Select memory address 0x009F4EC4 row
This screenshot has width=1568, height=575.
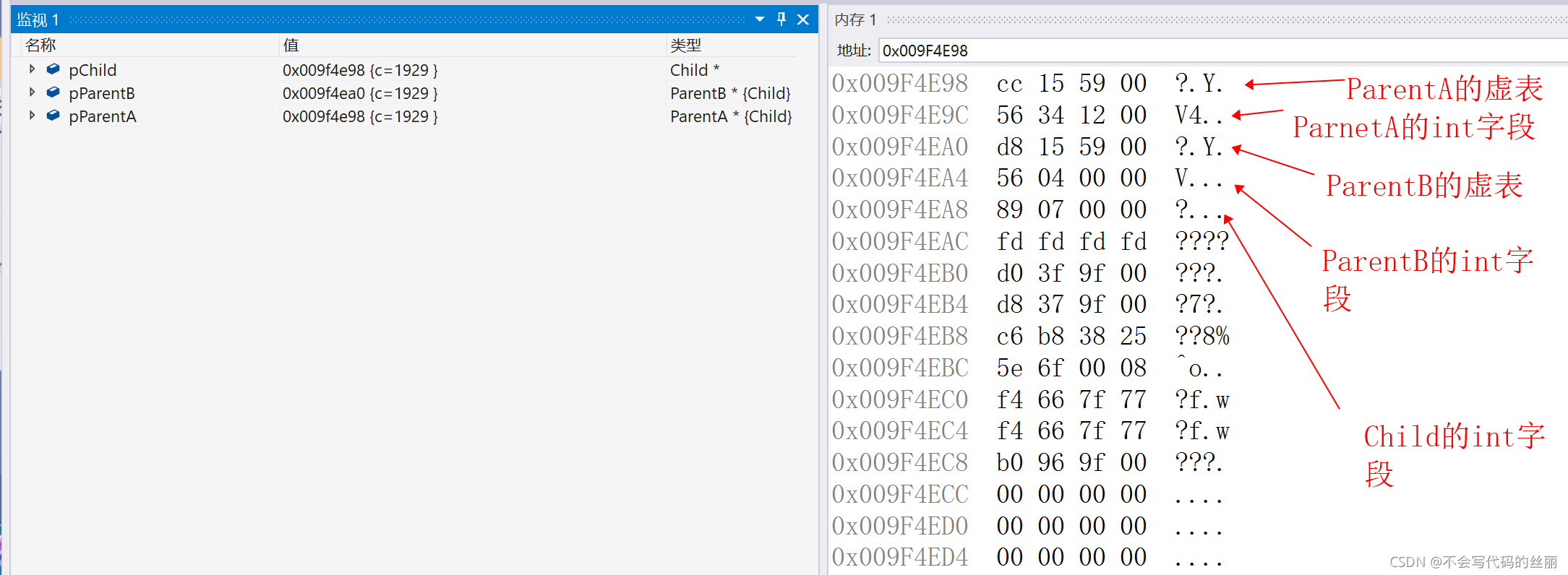pyautogui.click(x=1030, y=431)
